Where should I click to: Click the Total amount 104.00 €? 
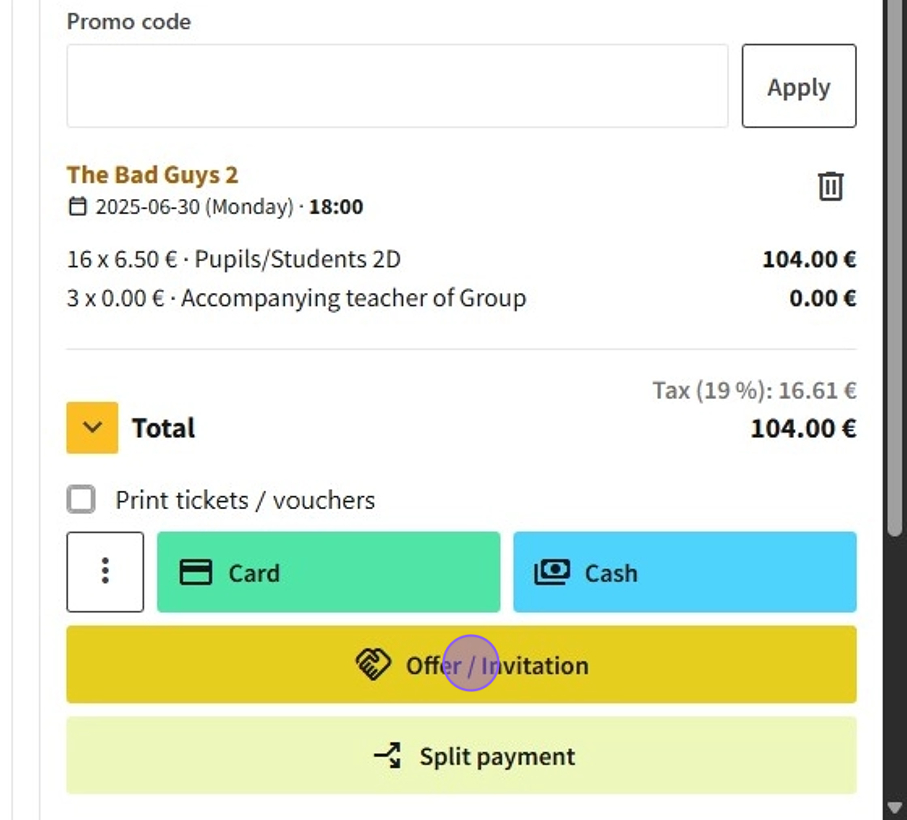pos(803,429)
